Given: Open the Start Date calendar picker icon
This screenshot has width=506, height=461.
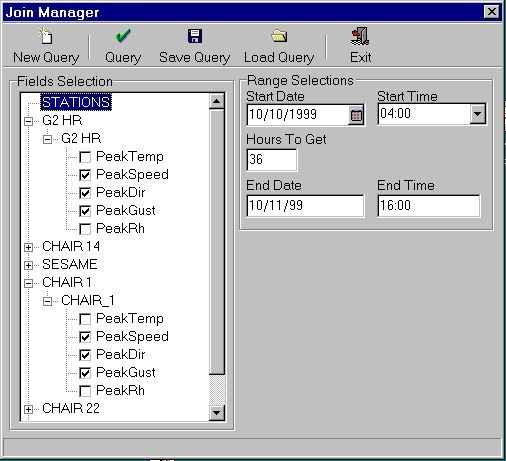Looking at the screenshot, I should click(x=356, y=115).
